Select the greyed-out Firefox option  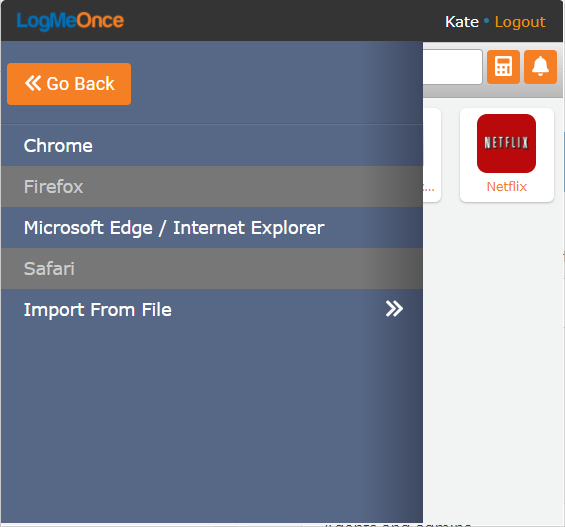[x=212, y=187]
